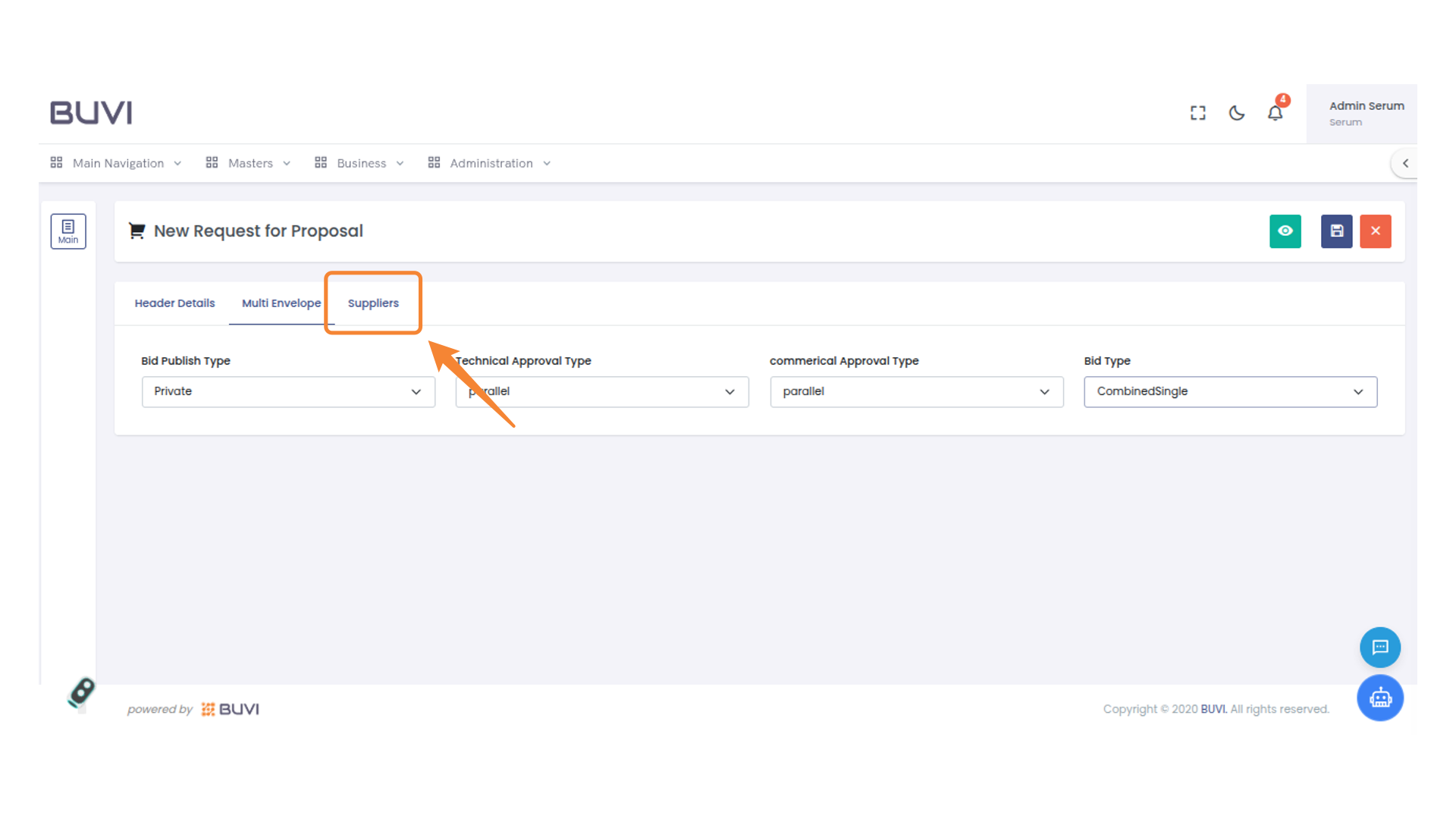Launch the robot assistant icon
Viewport: 1456px width, 819px height.
[1380, 698]
